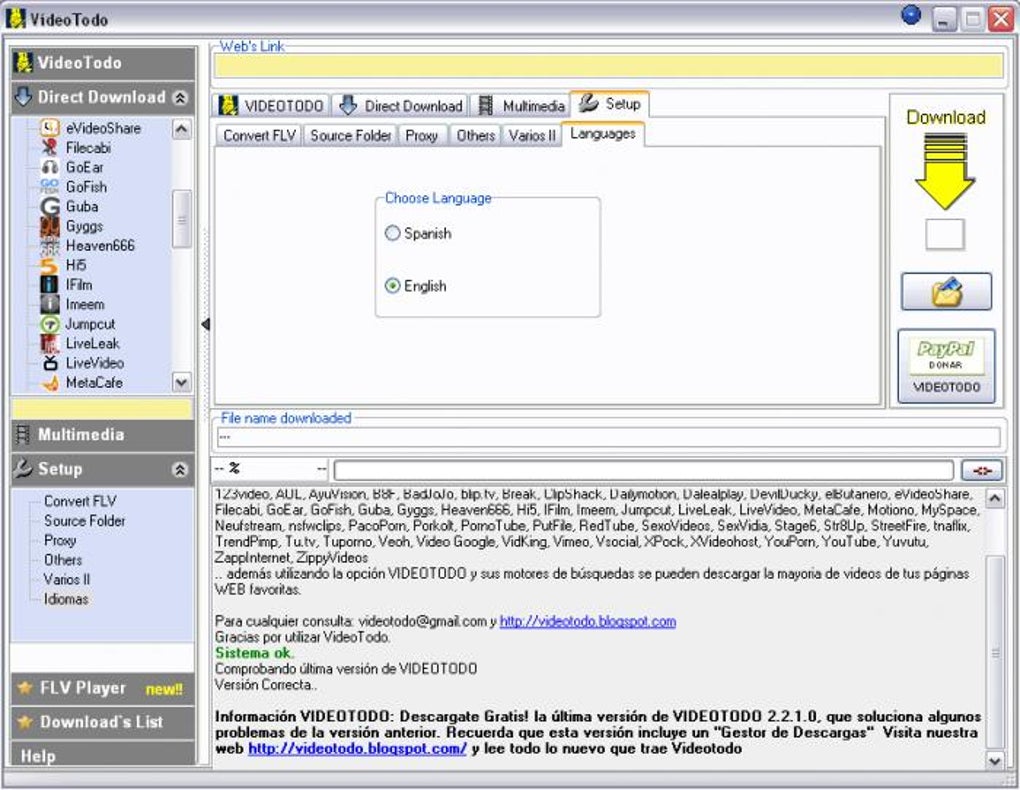Collapse the Direct Download sidebar section
This screenshot has height=790, width=1020.
180,98
